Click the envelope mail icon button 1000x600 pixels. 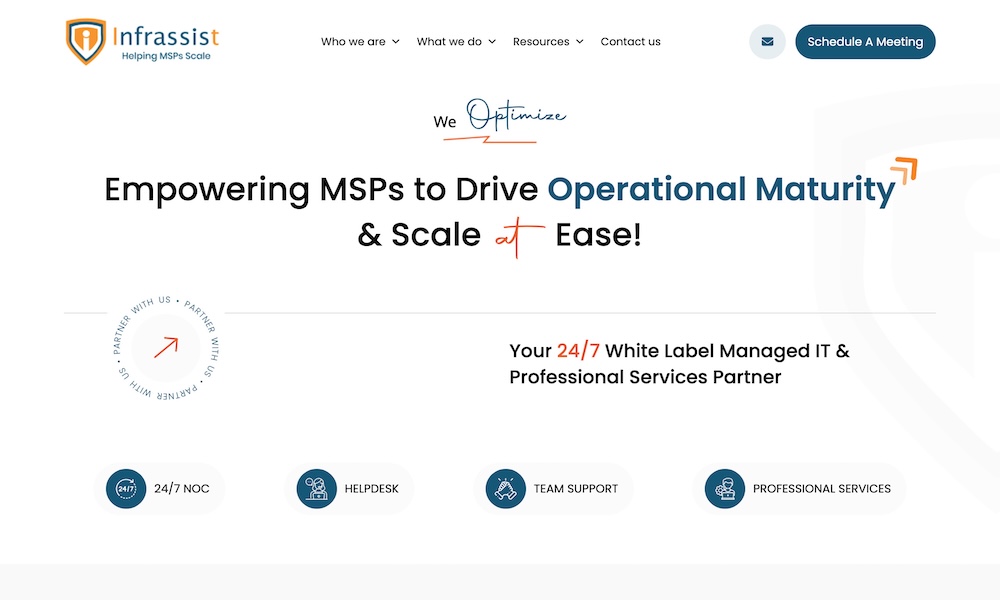coord(767,42)
